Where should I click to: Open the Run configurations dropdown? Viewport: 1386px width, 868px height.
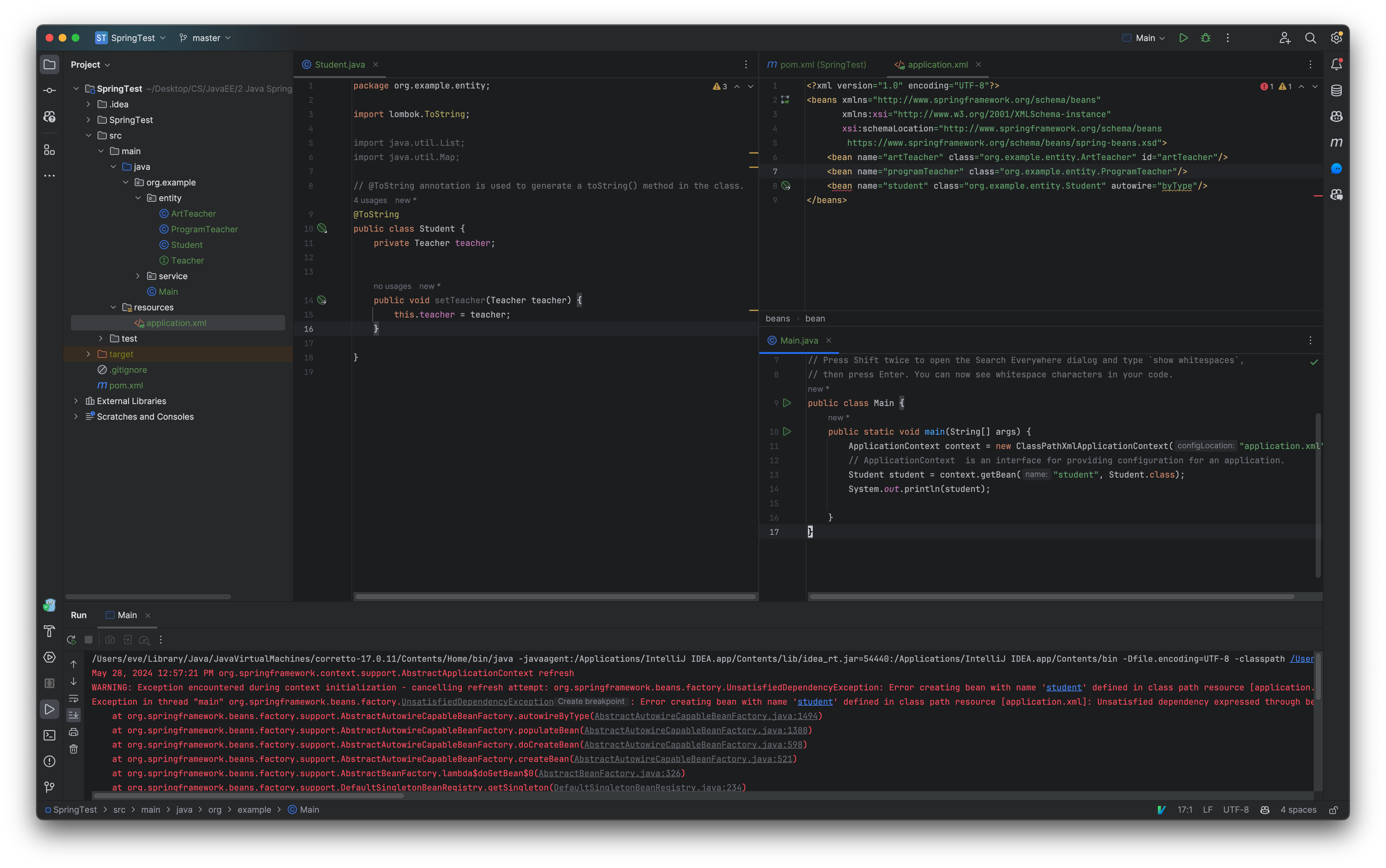point(1148,38)
